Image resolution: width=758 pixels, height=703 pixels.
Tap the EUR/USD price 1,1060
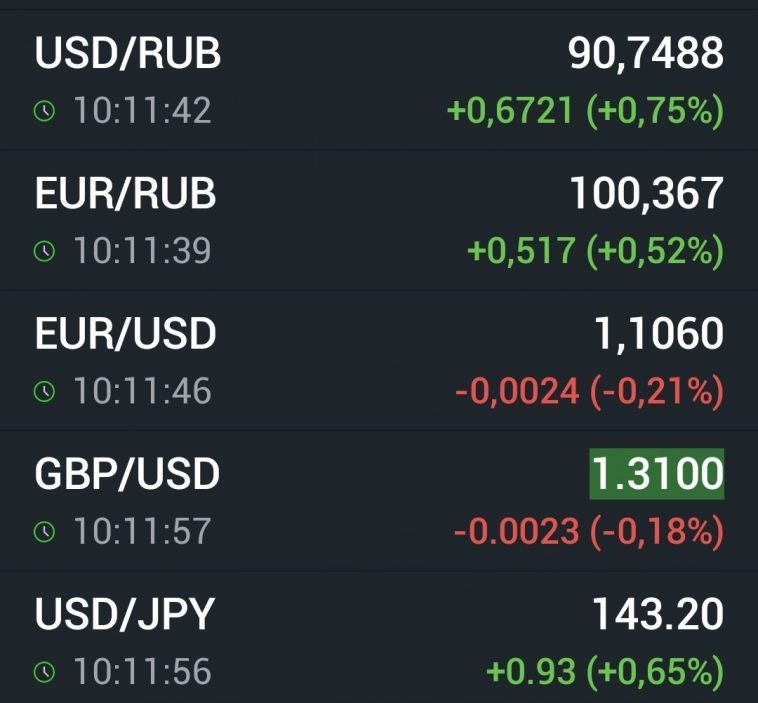click(x=658, y=334)
